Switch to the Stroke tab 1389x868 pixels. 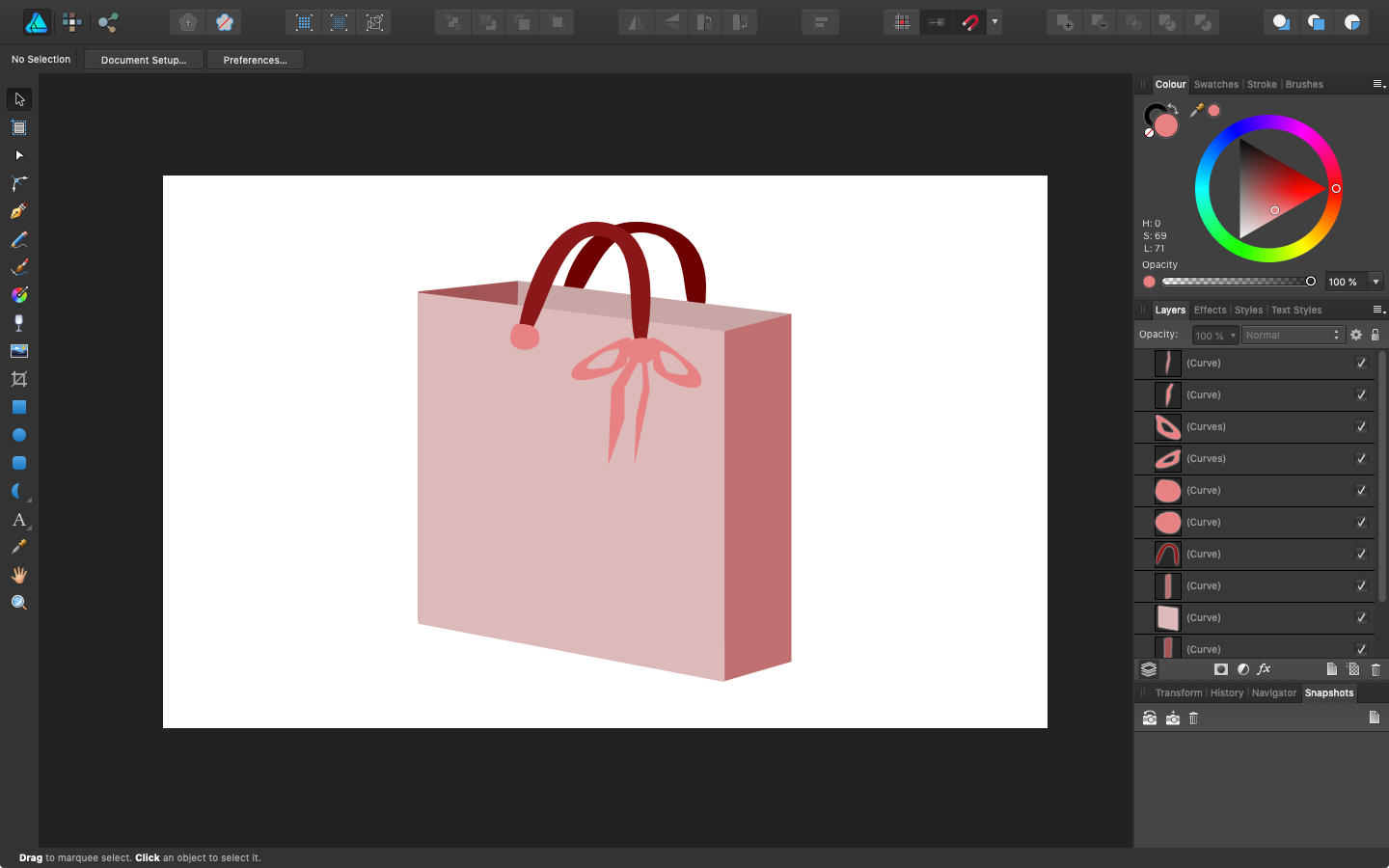tap(1262, 84)
